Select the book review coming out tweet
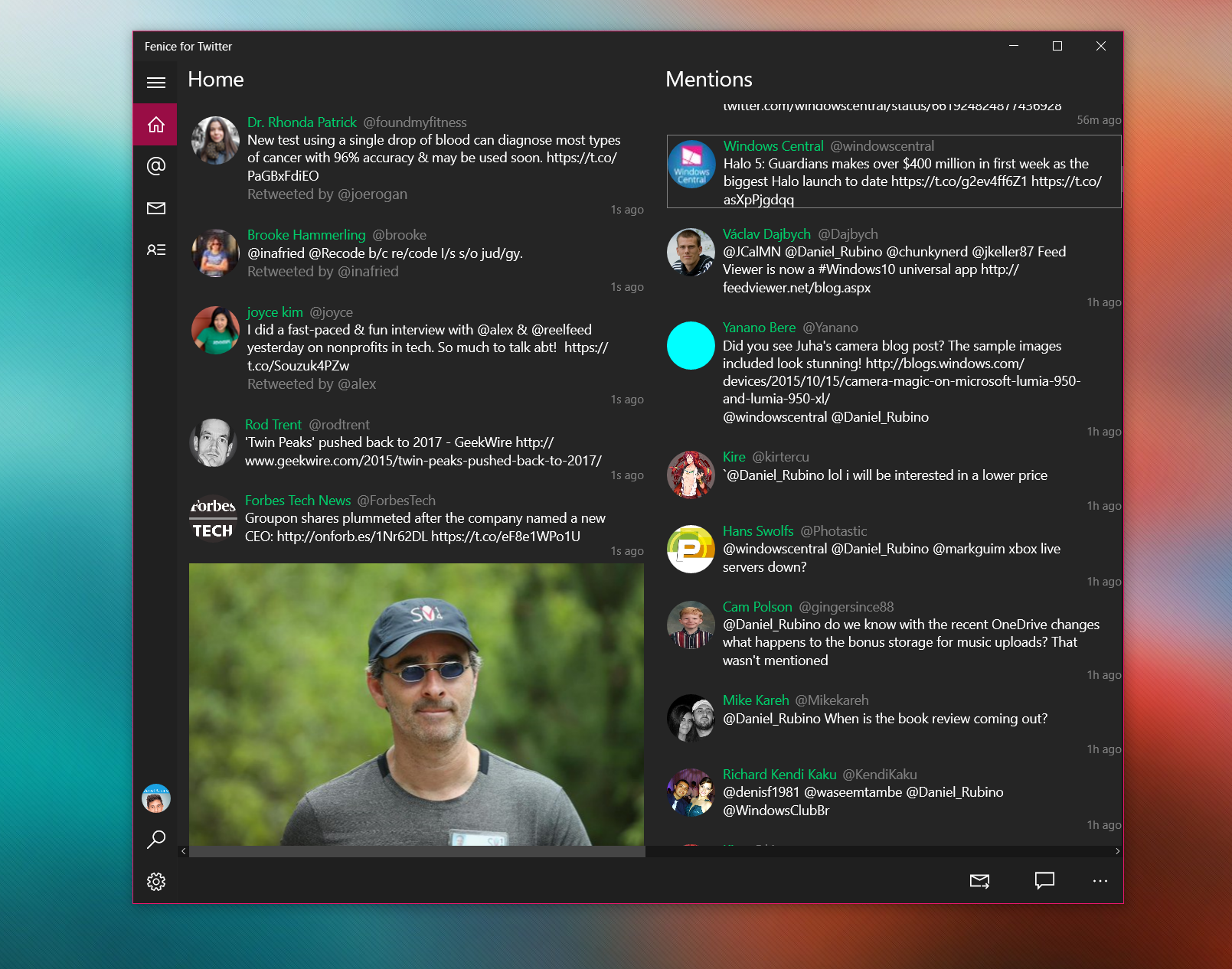This screenshot has height=969, width=1232. pos(885,719)
